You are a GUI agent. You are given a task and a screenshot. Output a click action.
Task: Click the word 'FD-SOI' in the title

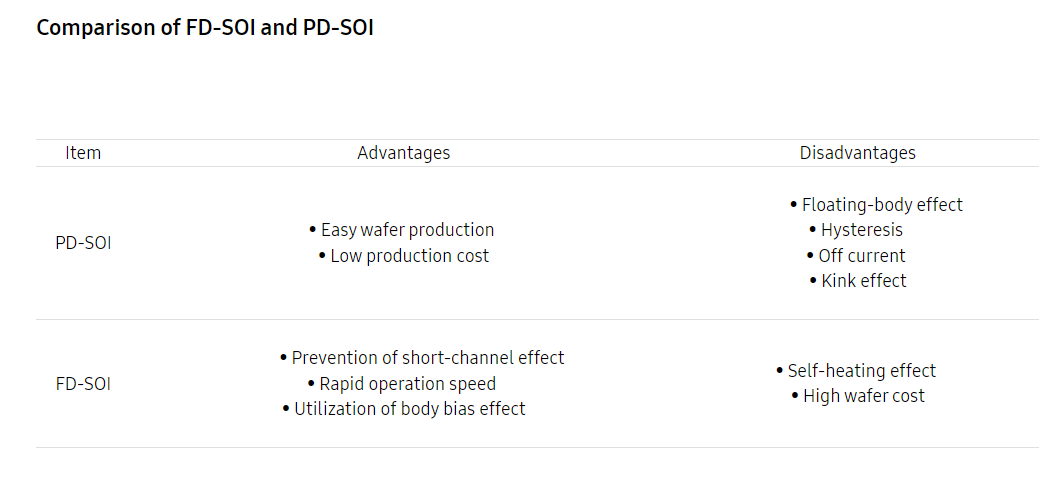(221, 28)
